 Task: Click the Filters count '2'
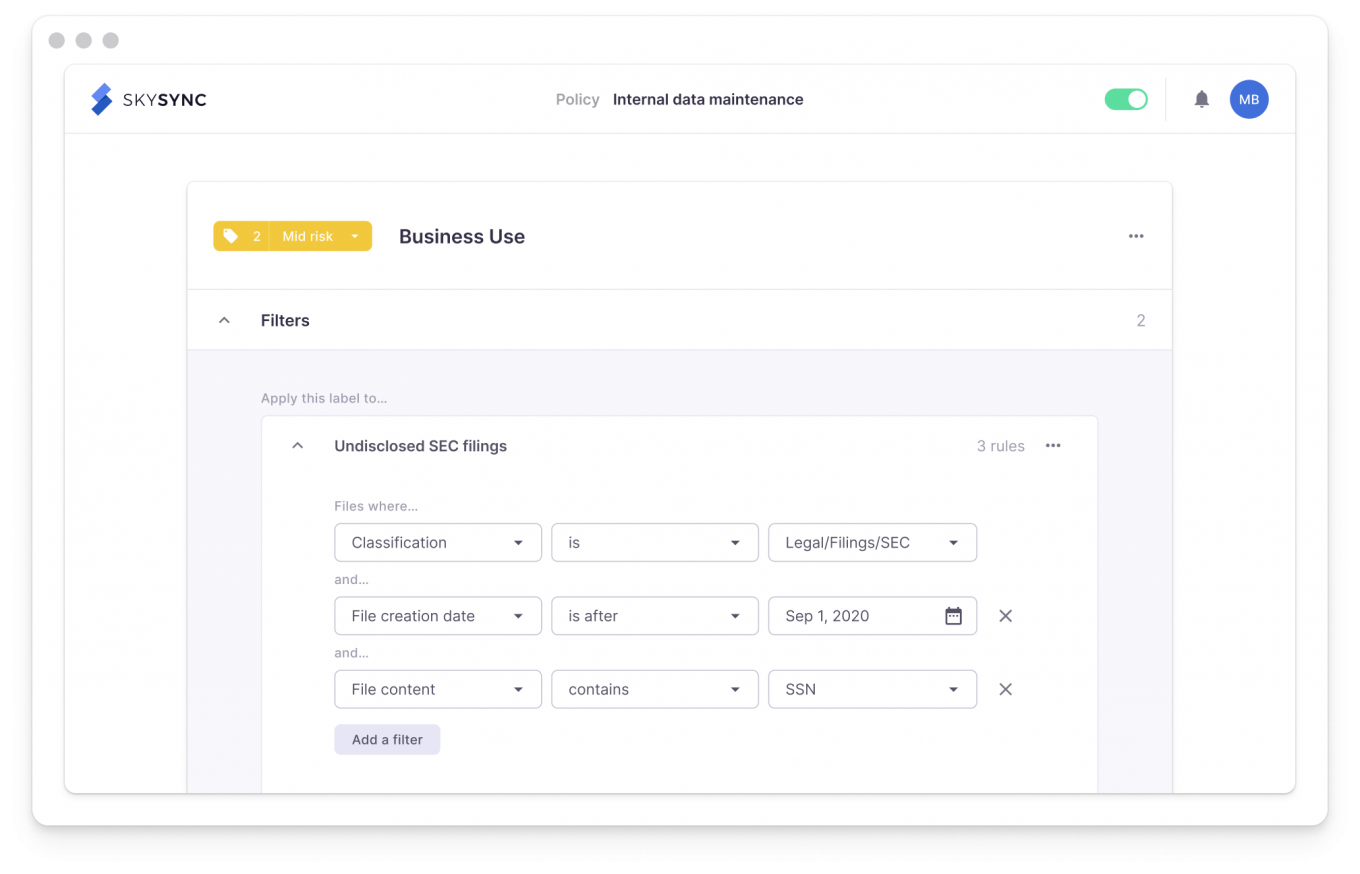pyautogui.click(x=1141, y=320)
